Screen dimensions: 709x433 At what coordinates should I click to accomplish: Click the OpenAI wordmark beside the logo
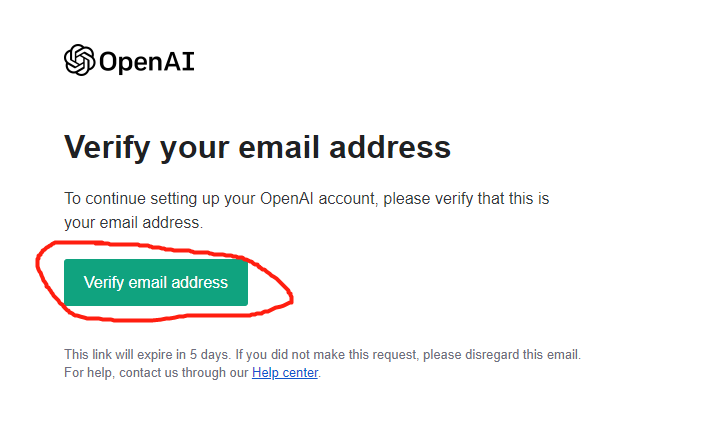[x=147, y=62]
